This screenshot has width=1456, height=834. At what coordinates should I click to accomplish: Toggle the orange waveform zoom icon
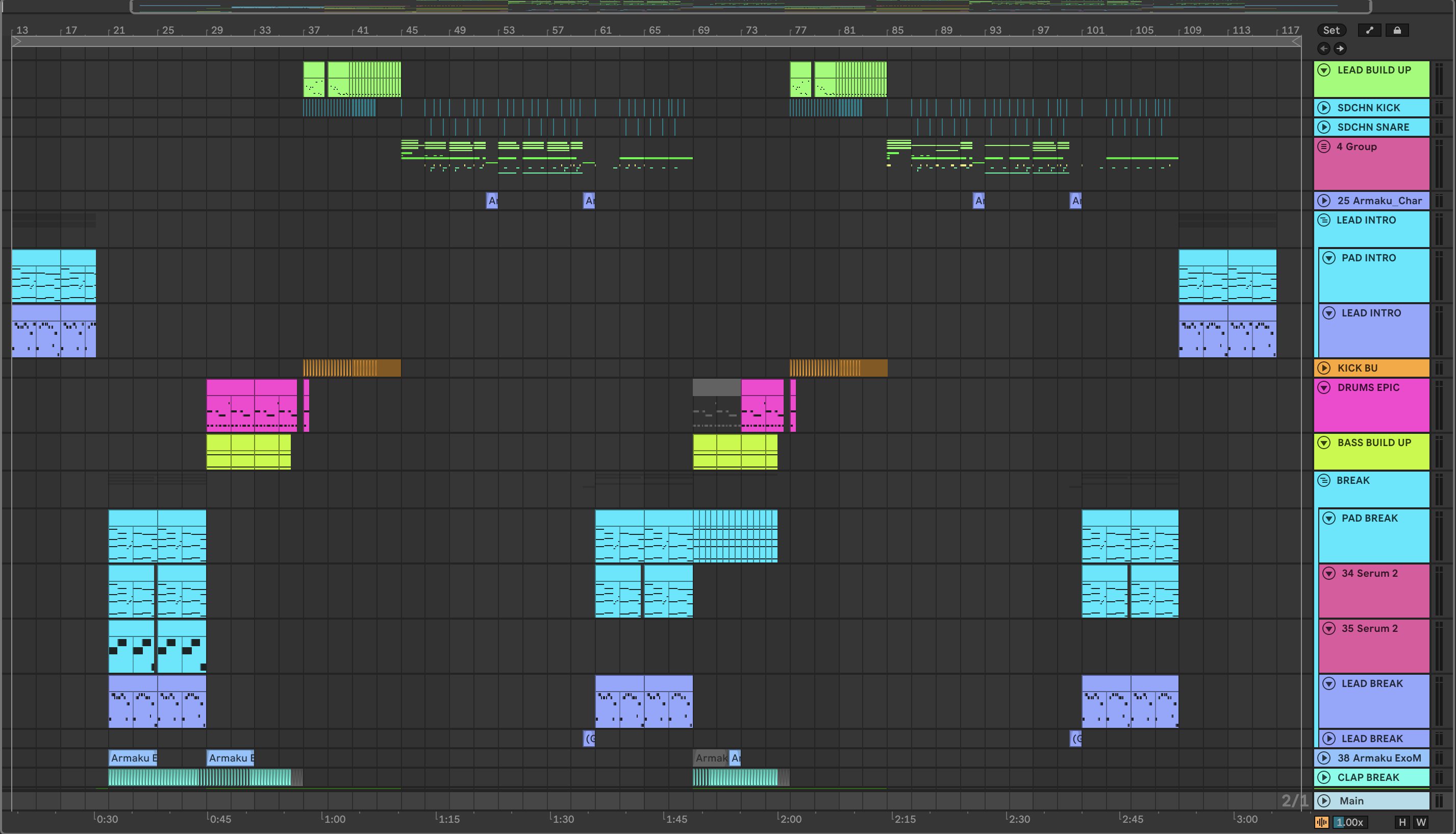[x=1321, y=822]
